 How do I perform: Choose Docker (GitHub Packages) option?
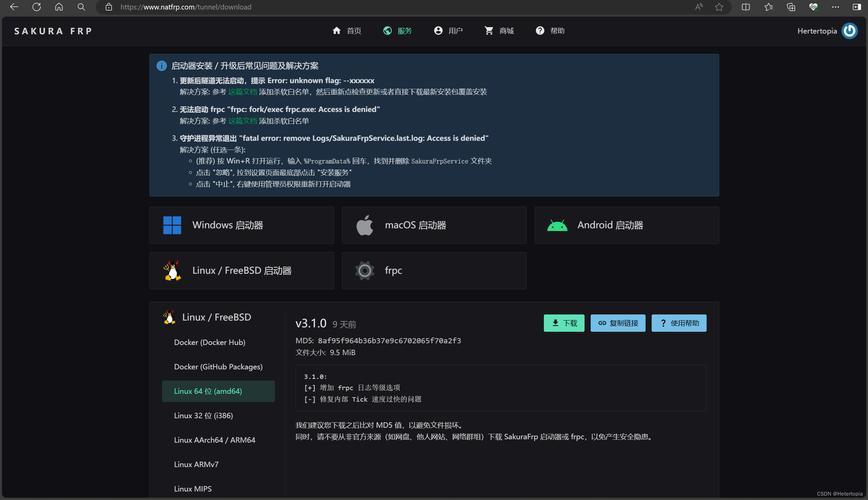(x=218, y=367)
